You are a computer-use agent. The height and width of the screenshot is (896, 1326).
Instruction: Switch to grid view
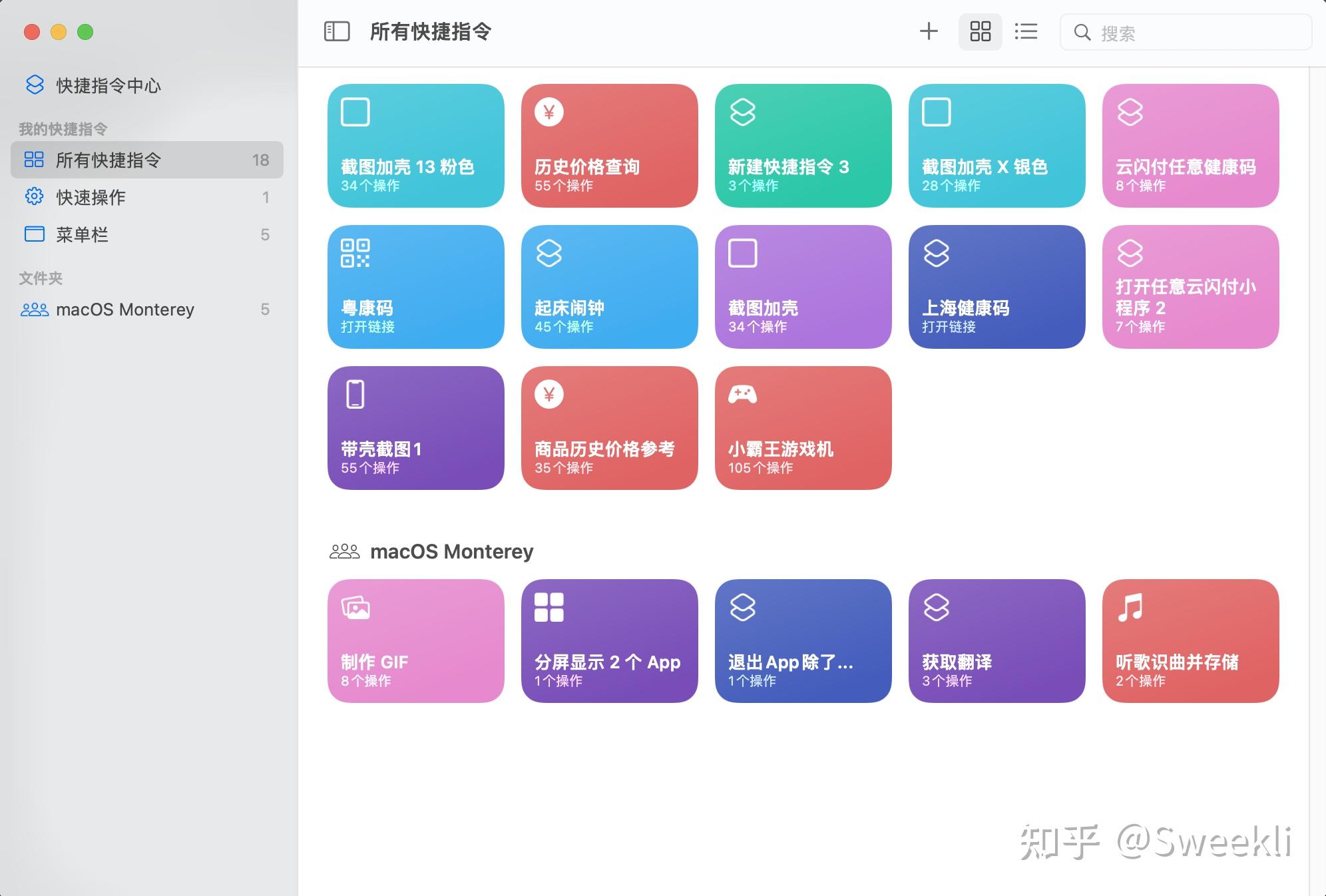pyautogui.click(x=979, y=31)
